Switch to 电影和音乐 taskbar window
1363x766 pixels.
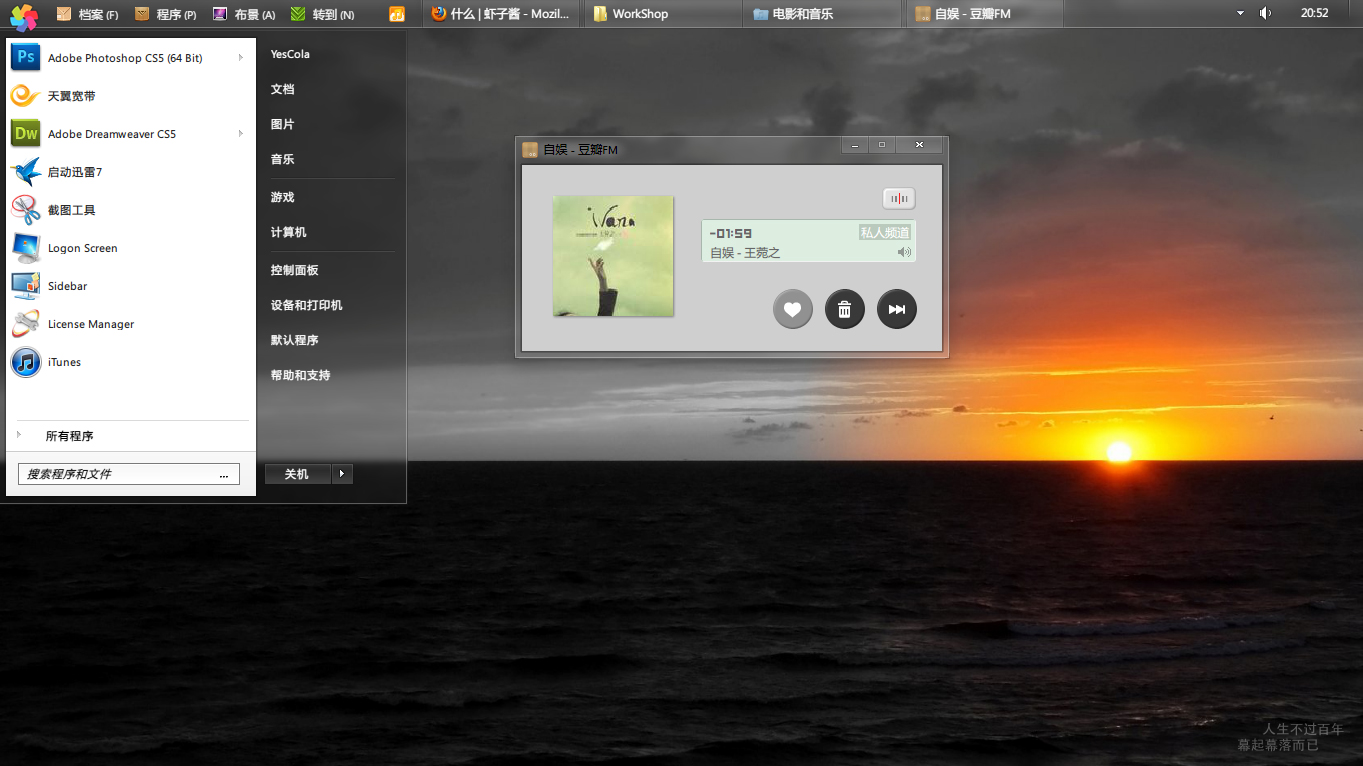824,14
